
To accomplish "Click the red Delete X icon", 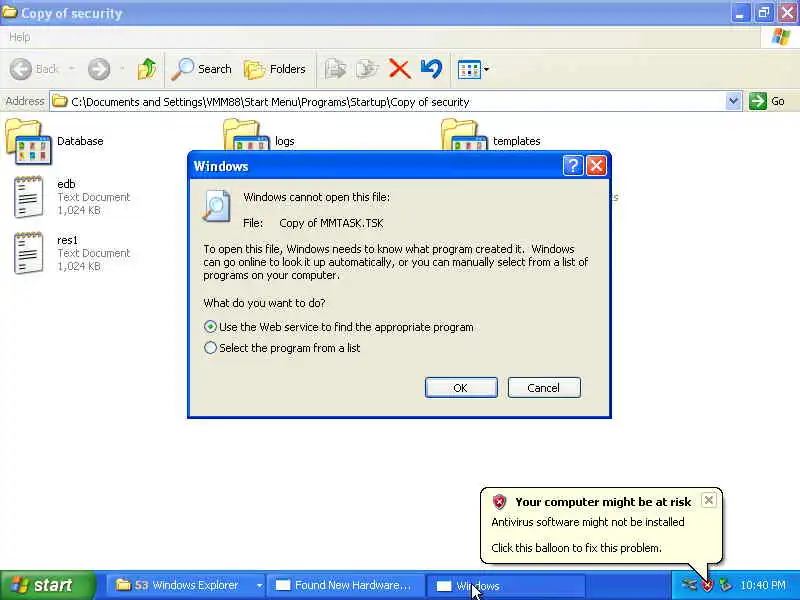I will point(399,69).
